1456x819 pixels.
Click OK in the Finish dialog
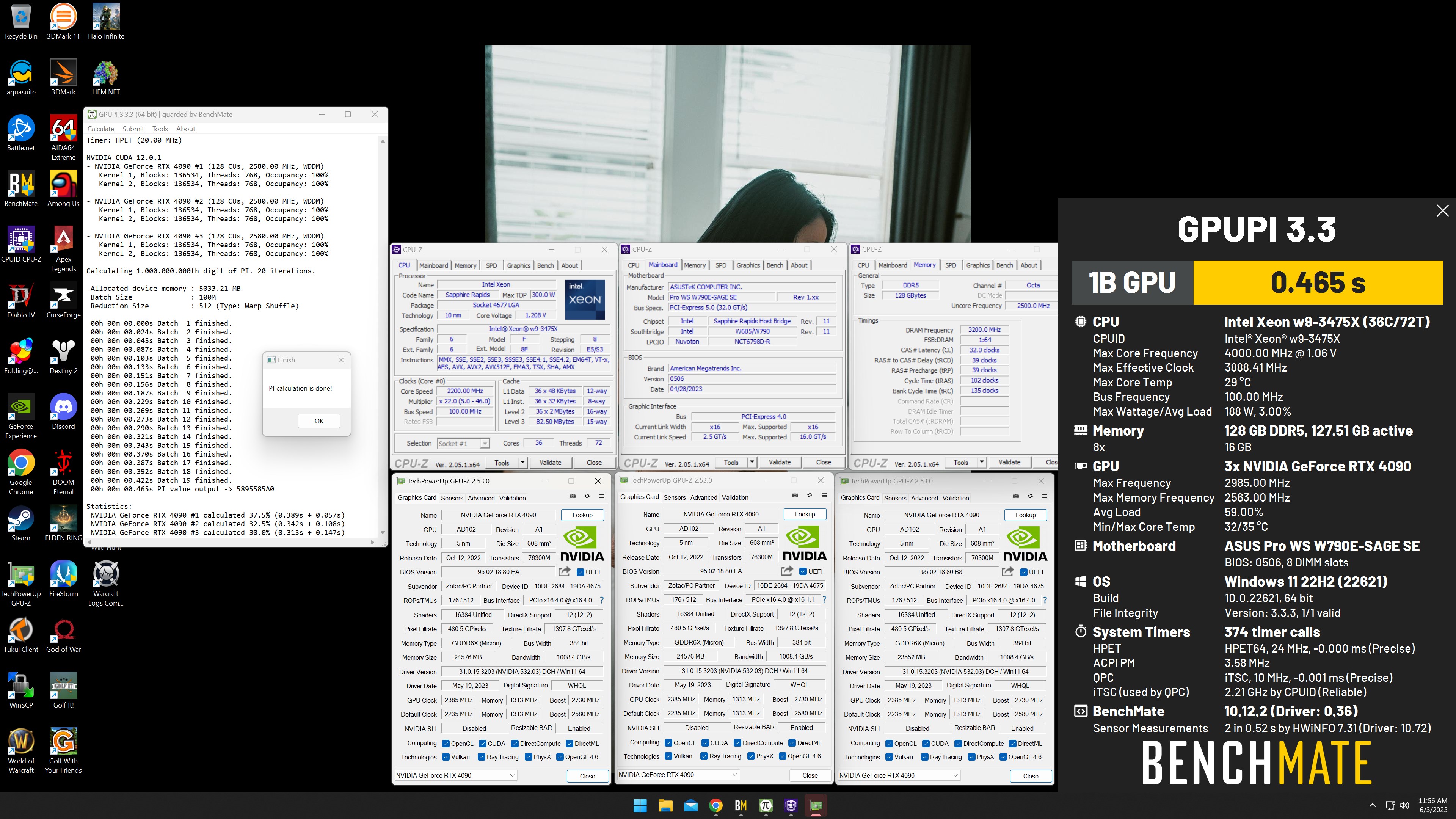tap(319, 421)
